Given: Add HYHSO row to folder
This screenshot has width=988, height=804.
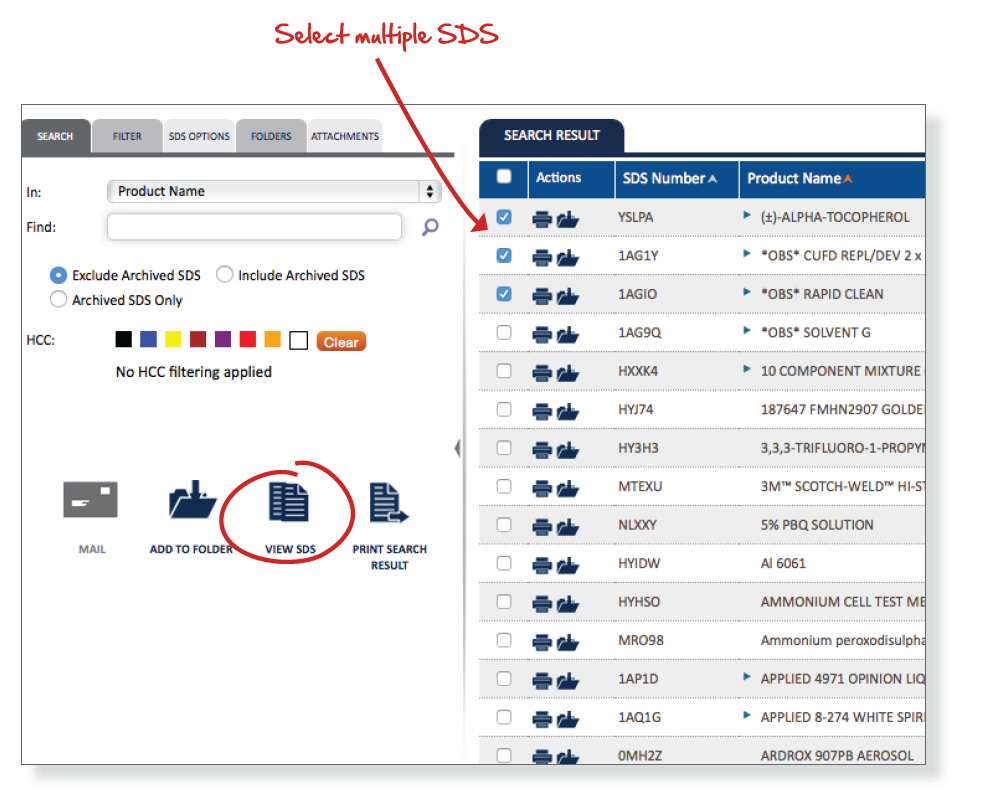Looking at the screenshot, I should pos(568,604).
